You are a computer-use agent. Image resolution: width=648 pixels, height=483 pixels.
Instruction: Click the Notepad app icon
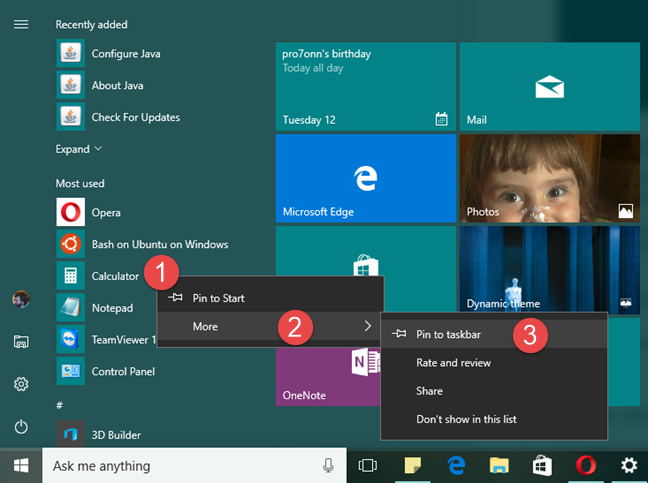coord(71,307)
